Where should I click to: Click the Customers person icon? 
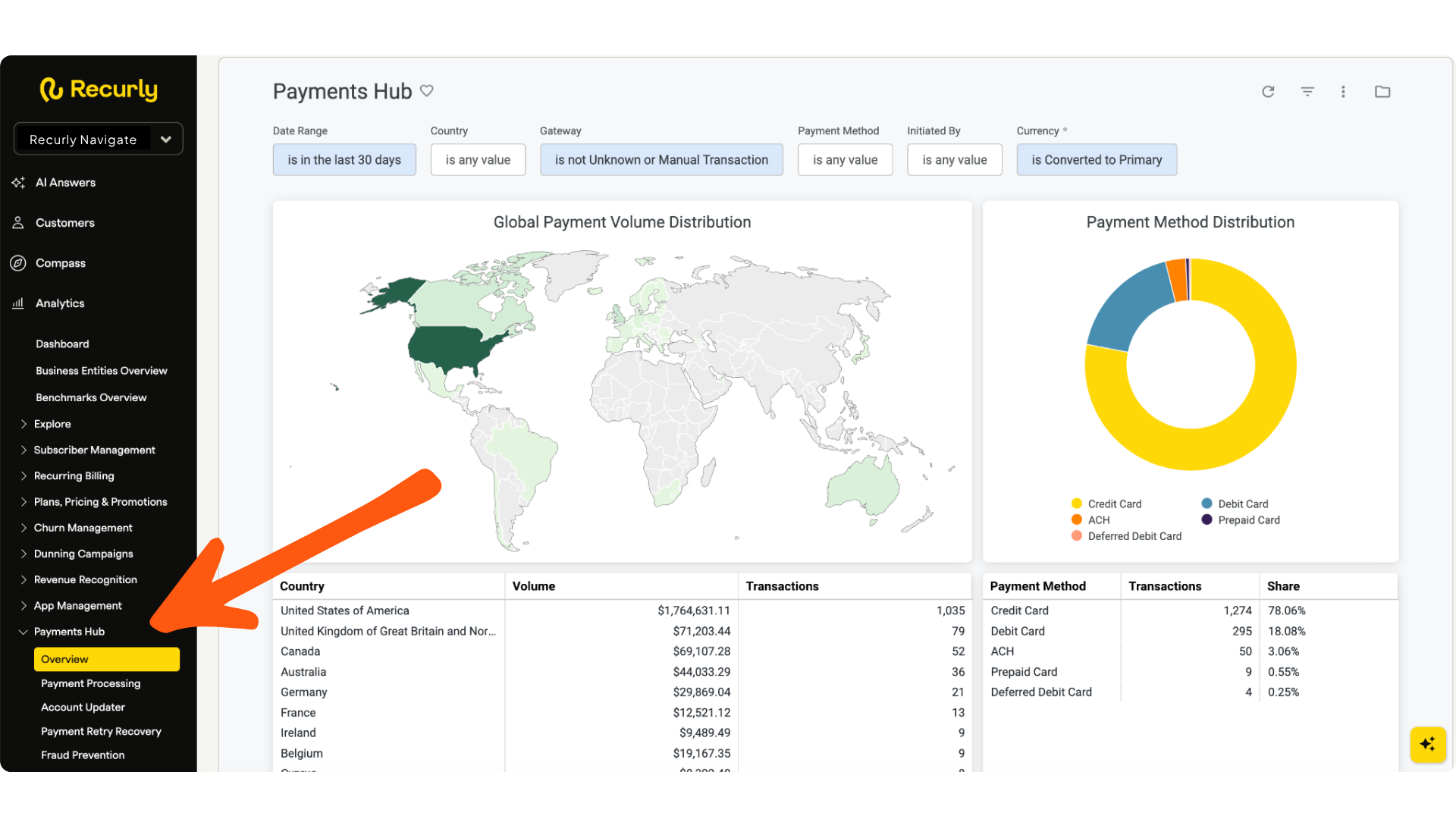(x=18, y=223)
